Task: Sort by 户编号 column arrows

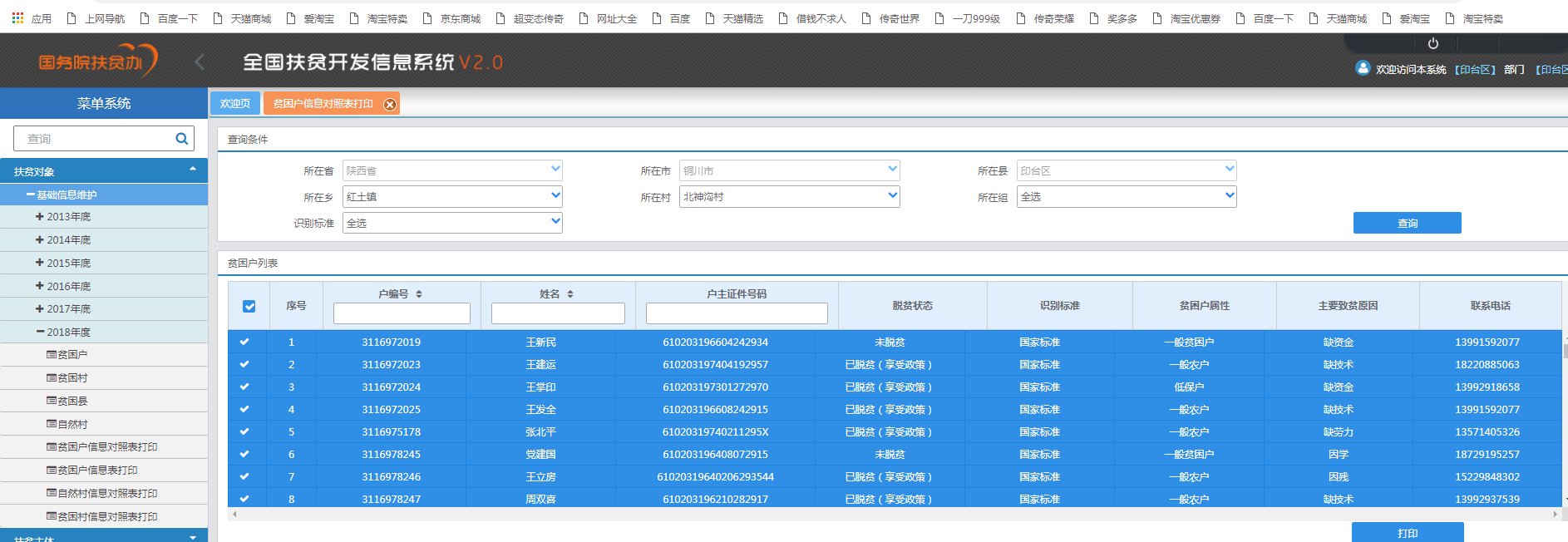Action: tap(419, 294)
